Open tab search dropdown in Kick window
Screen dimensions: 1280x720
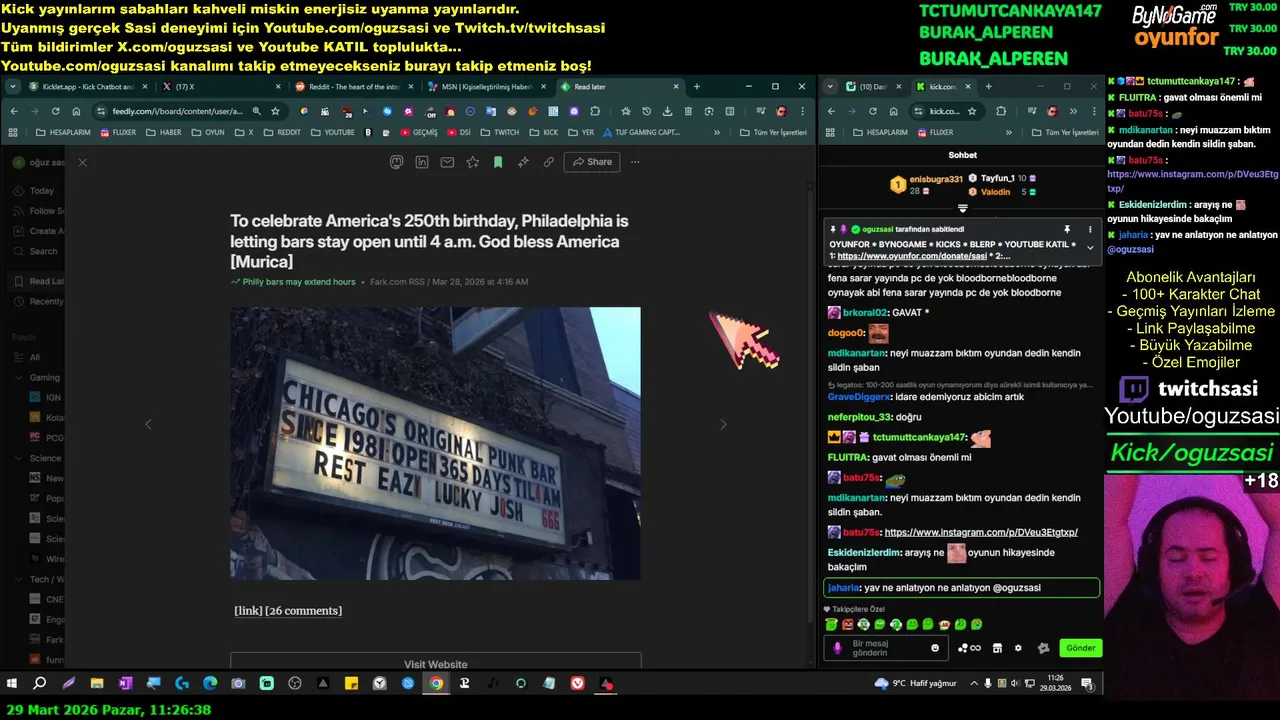(x=830, y=87)
